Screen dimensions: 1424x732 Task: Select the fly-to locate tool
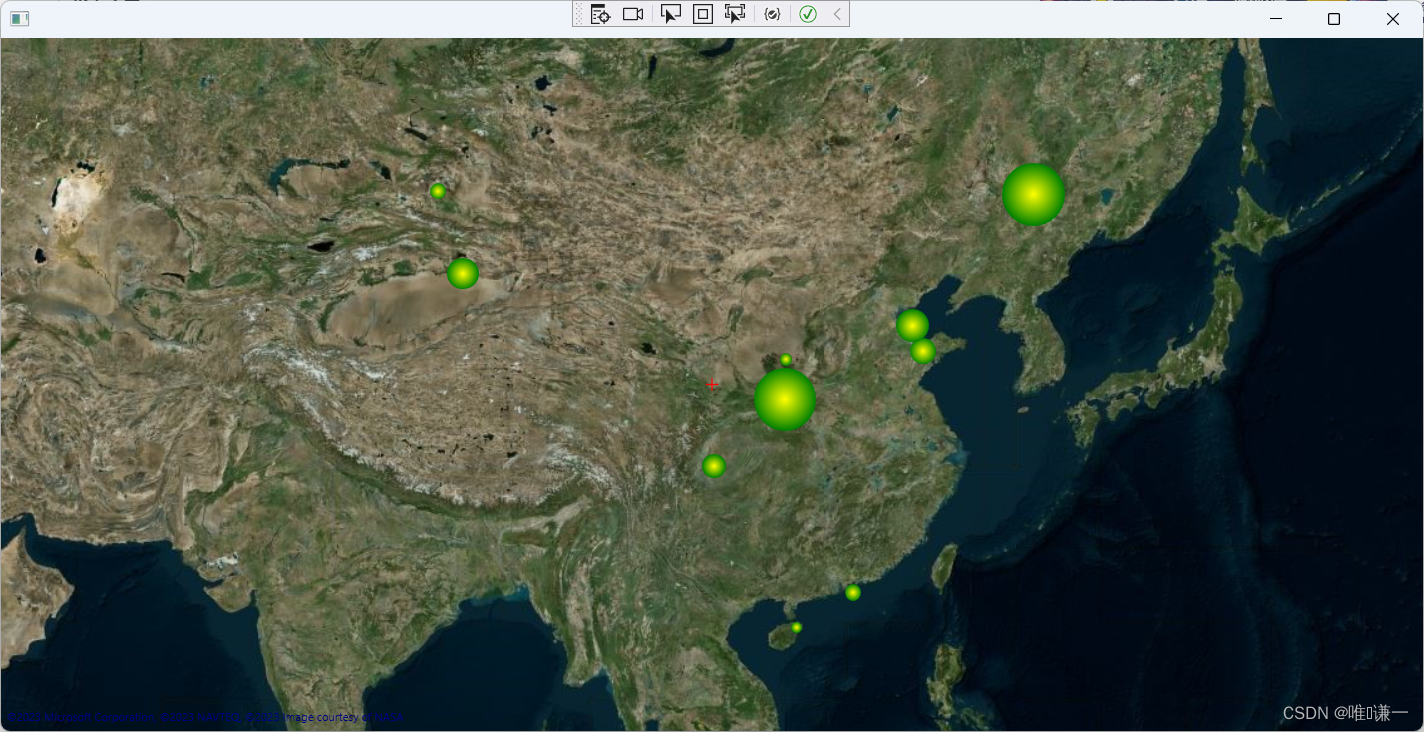pyautogui.click(x=600, y=14)
